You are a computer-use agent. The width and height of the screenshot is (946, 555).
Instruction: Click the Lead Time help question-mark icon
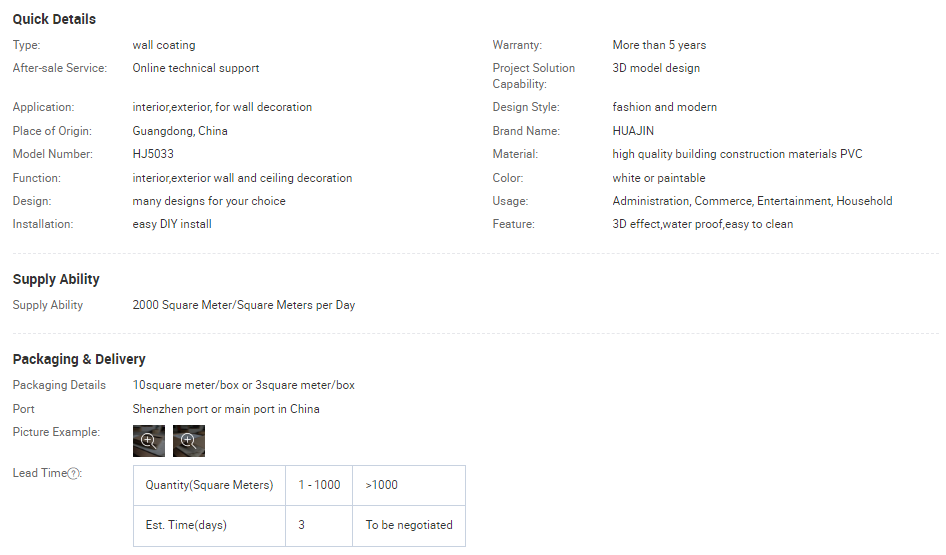74,473
